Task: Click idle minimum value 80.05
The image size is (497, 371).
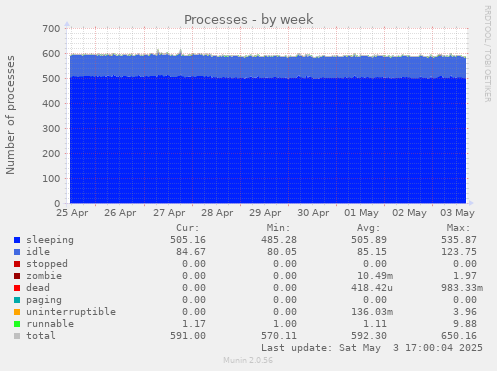Action: [282, 252]
